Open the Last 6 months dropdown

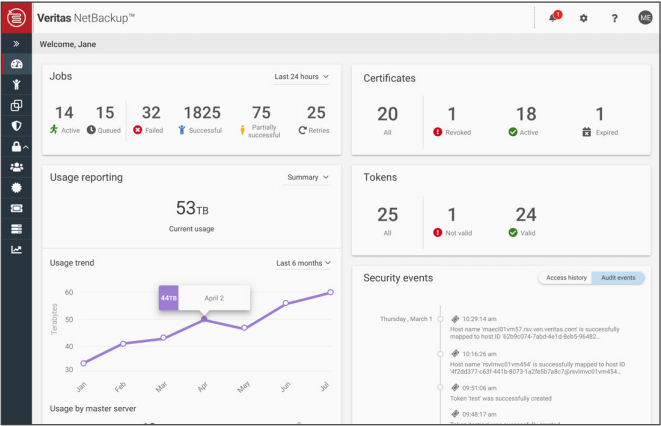[x=303, y=263]
